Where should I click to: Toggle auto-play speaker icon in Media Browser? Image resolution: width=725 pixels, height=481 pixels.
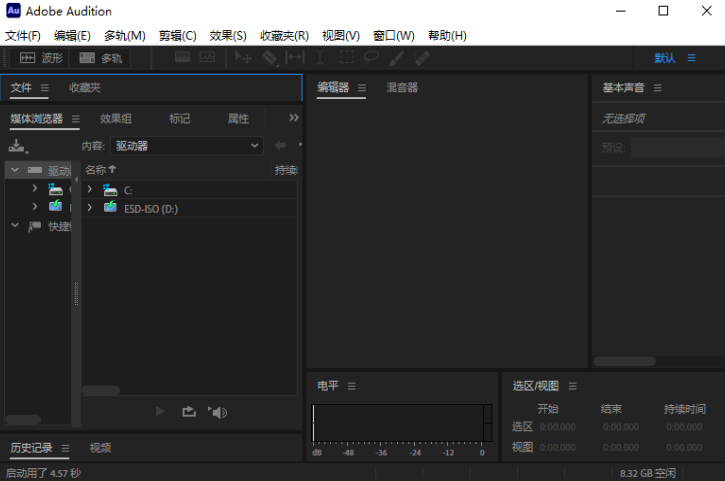tap(218, 411)
